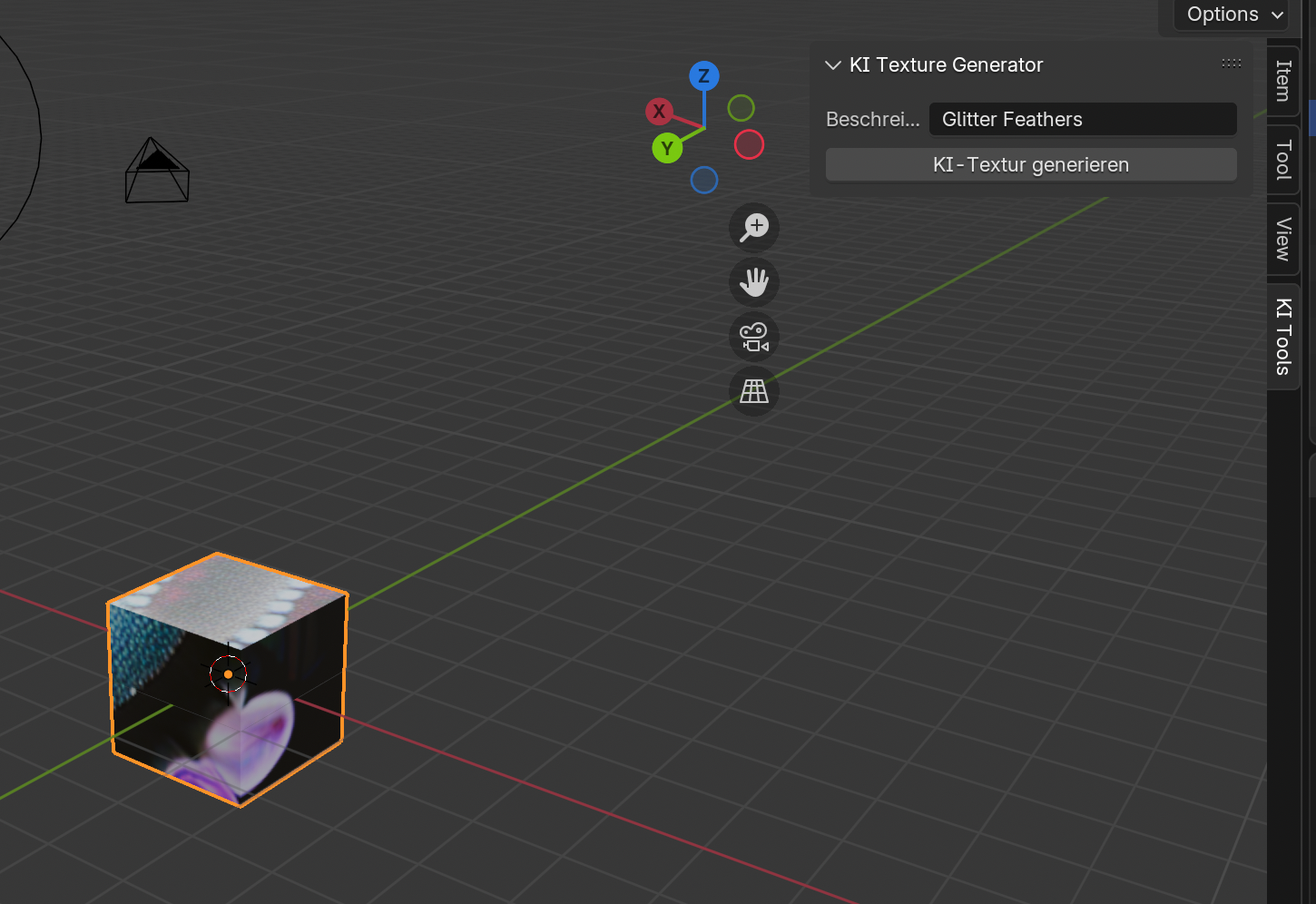Image resolution: width=1316 pixels, height=904 pixels.
Task: Collapse the KI Texture Generator panel
Action: [x=833, y=65]
